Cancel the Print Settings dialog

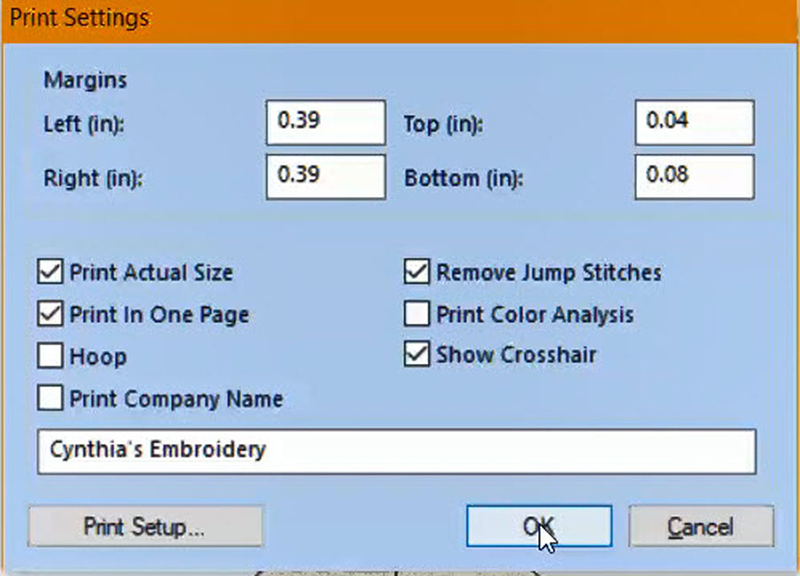[x=701, y=527]
